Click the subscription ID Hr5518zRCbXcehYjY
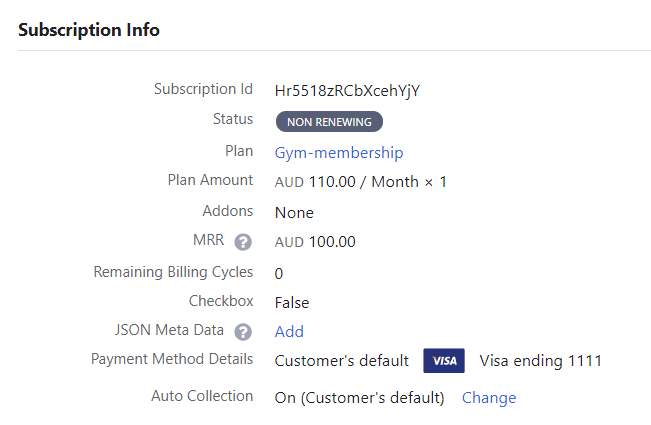The height and width of the screenshot is (425, 651). click(347, 90)
